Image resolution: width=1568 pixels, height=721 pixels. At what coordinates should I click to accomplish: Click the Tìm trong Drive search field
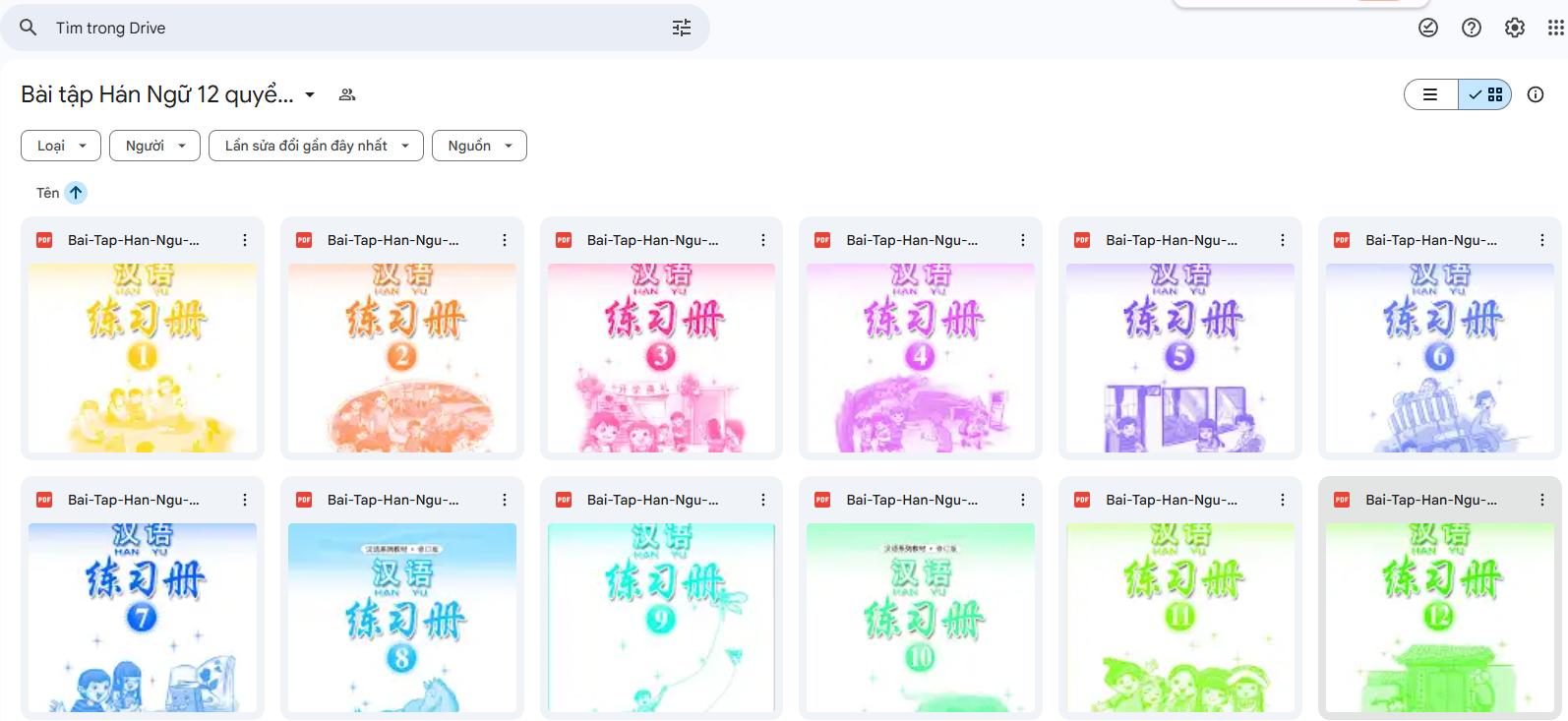(x=354, y=28)
